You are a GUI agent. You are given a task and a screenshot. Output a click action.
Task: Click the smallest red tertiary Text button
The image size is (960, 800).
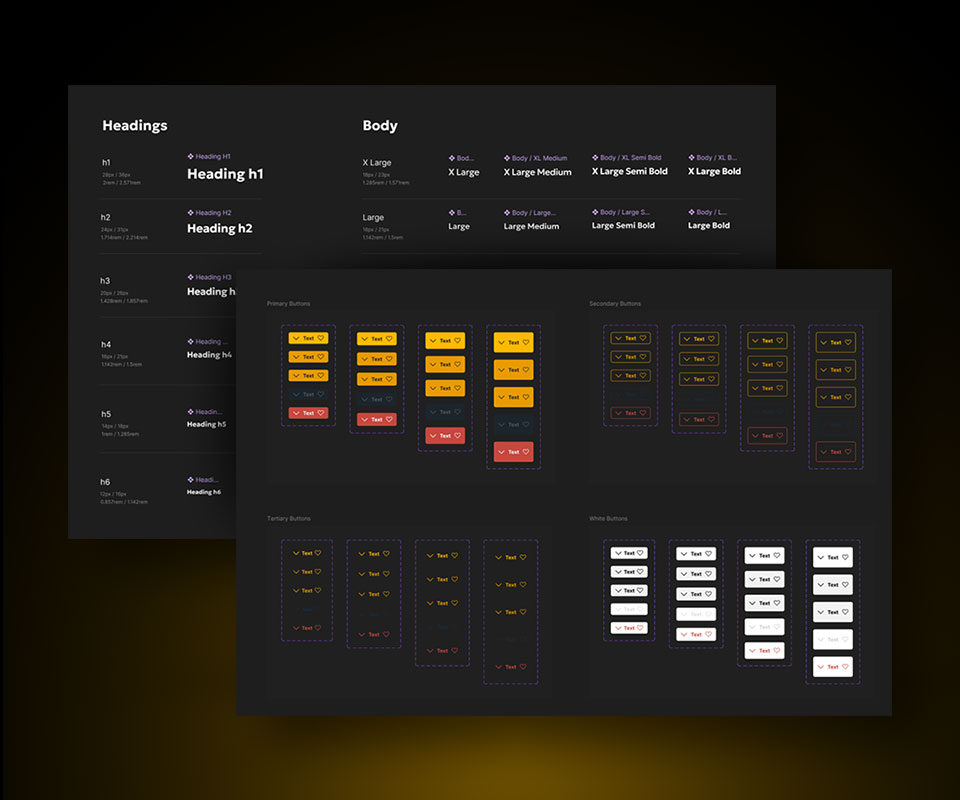307,628
